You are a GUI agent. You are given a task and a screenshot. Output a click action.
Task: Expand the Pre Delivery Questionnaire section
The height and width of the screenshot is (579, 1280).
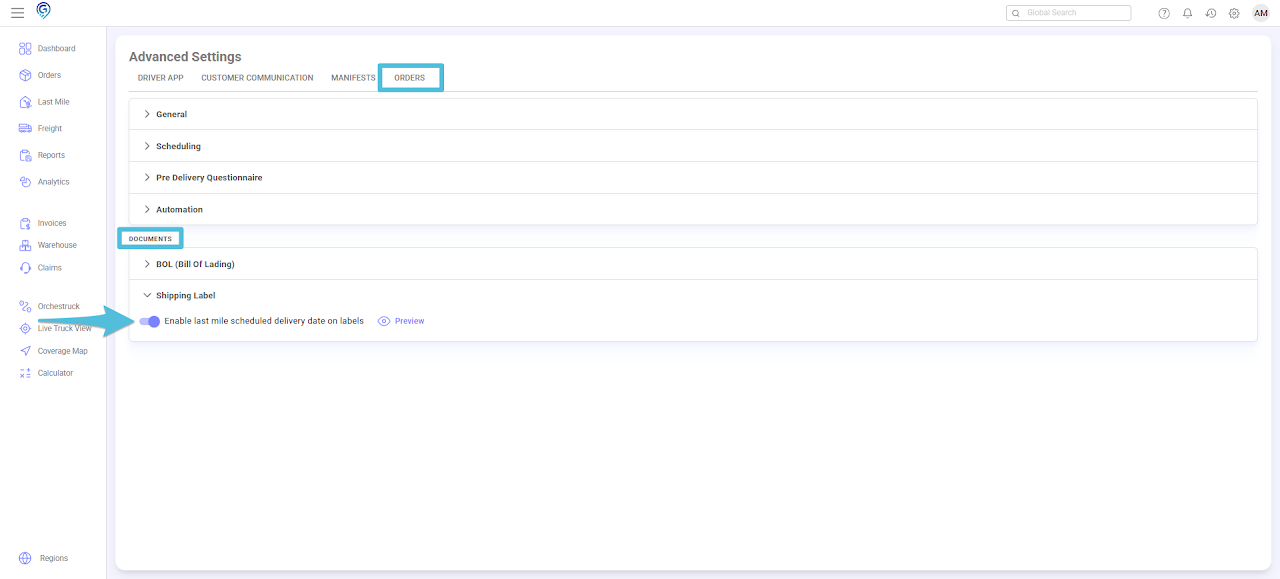[x=693, y=178]
